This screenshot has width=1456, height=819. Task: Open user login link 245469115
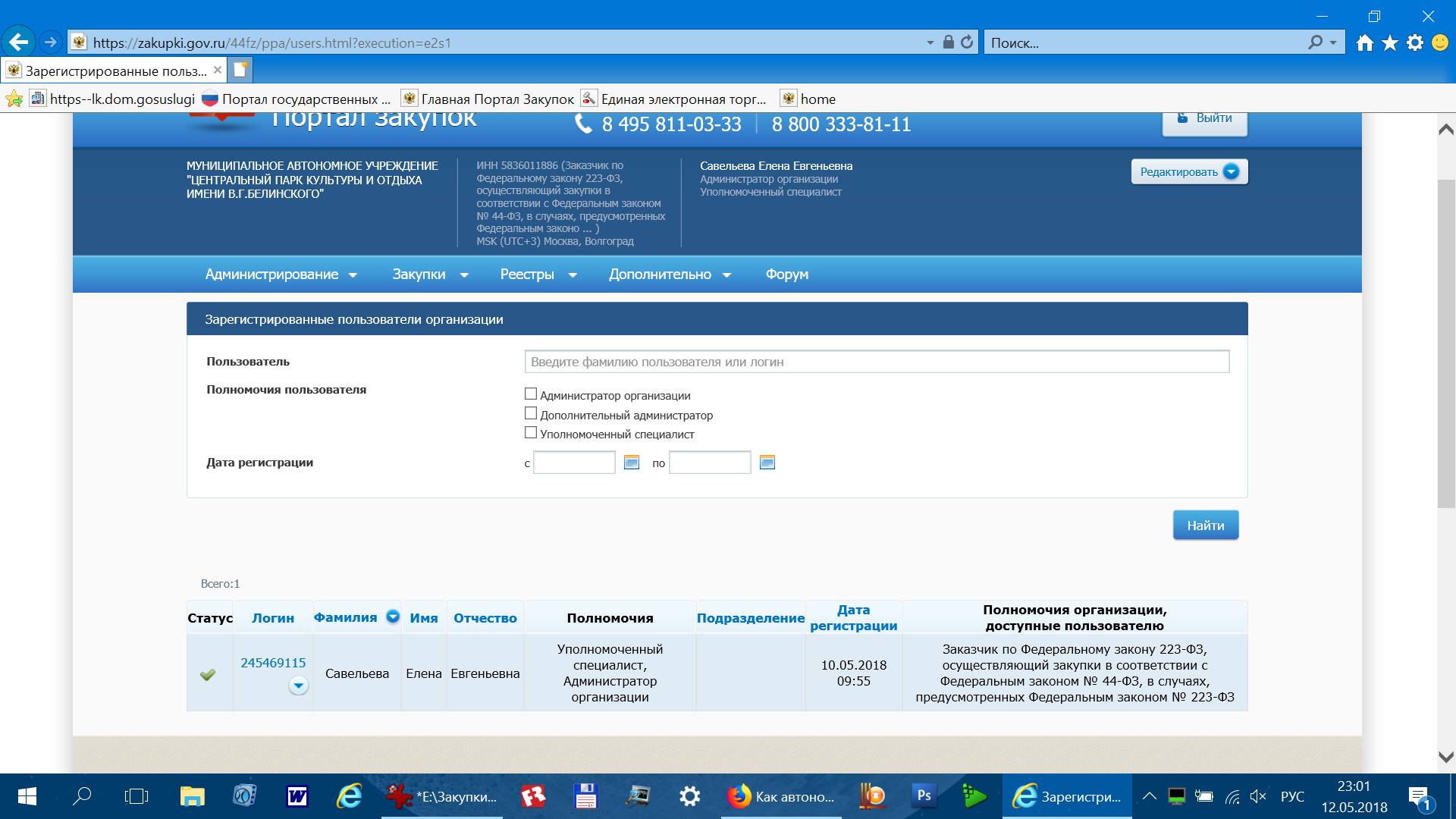tap(273, 663)
